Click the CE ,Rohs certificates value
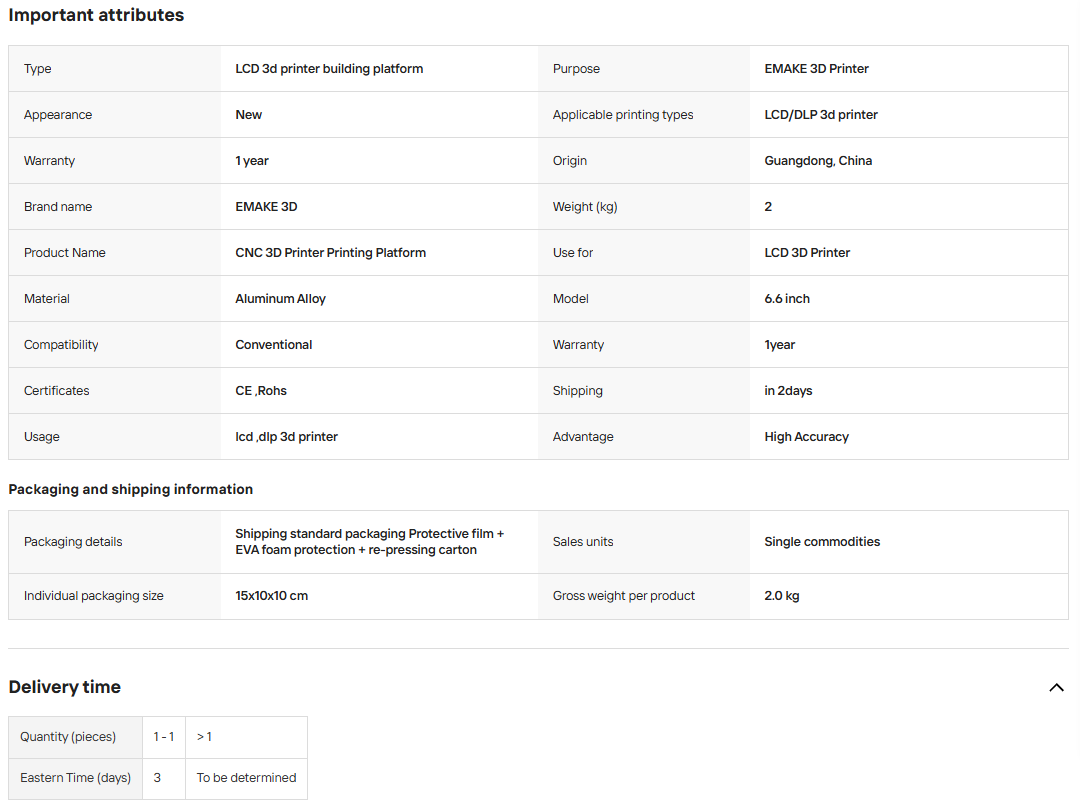The width and height of the screenshot is (1080, 809). coord(261,390)
